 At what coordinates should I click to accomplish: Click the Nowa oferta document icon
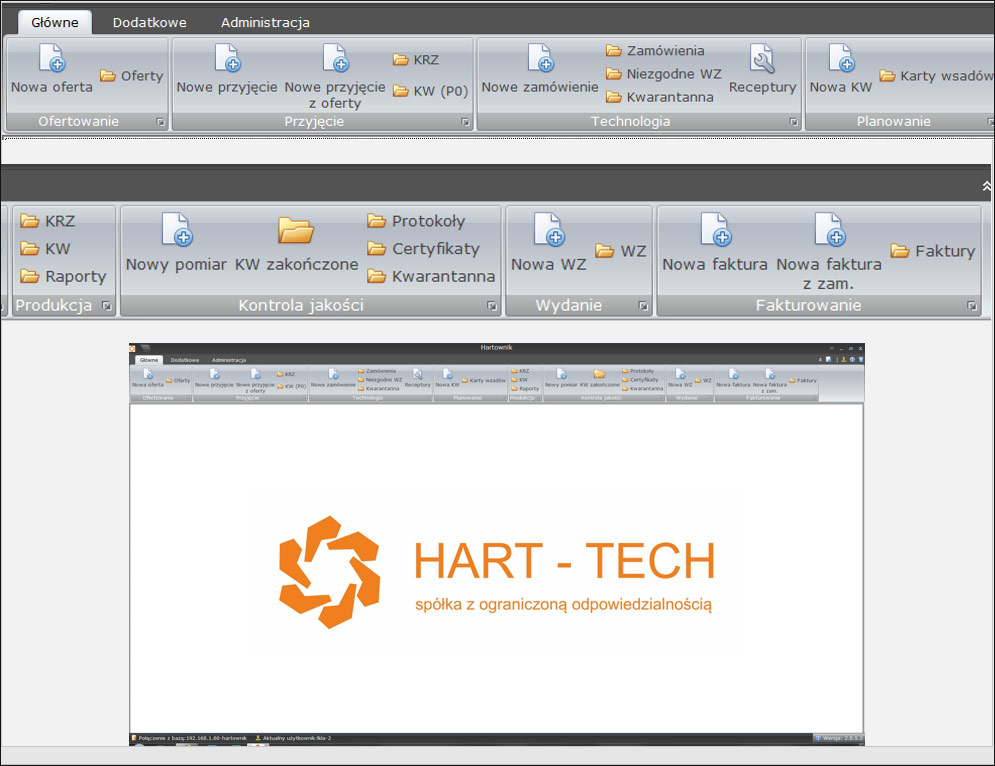(x=51, y=59)
